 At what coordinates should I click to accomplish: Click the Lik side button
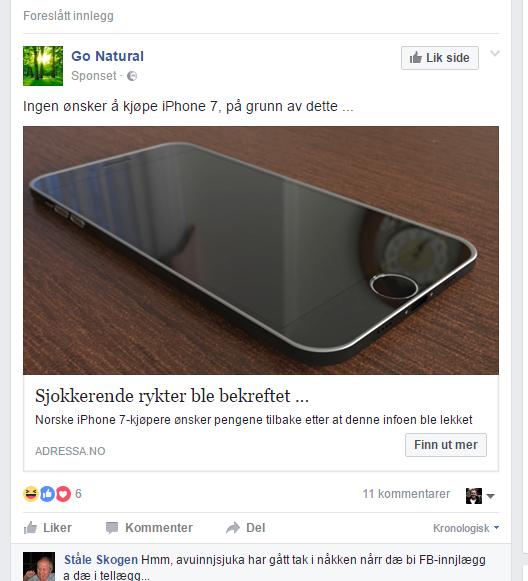click(x=440, y=58)
